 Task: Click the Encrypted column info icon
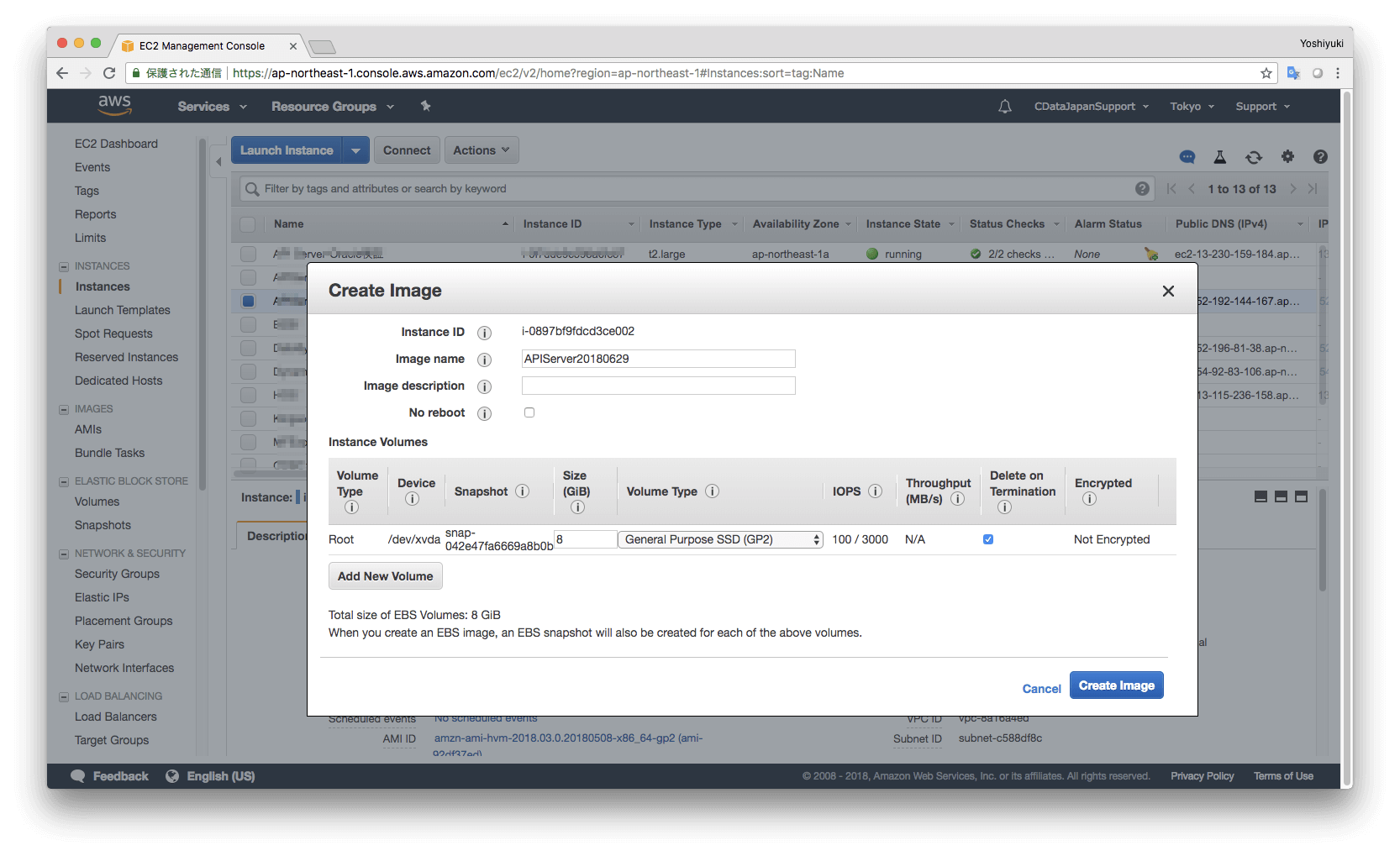coord(1089,499)
